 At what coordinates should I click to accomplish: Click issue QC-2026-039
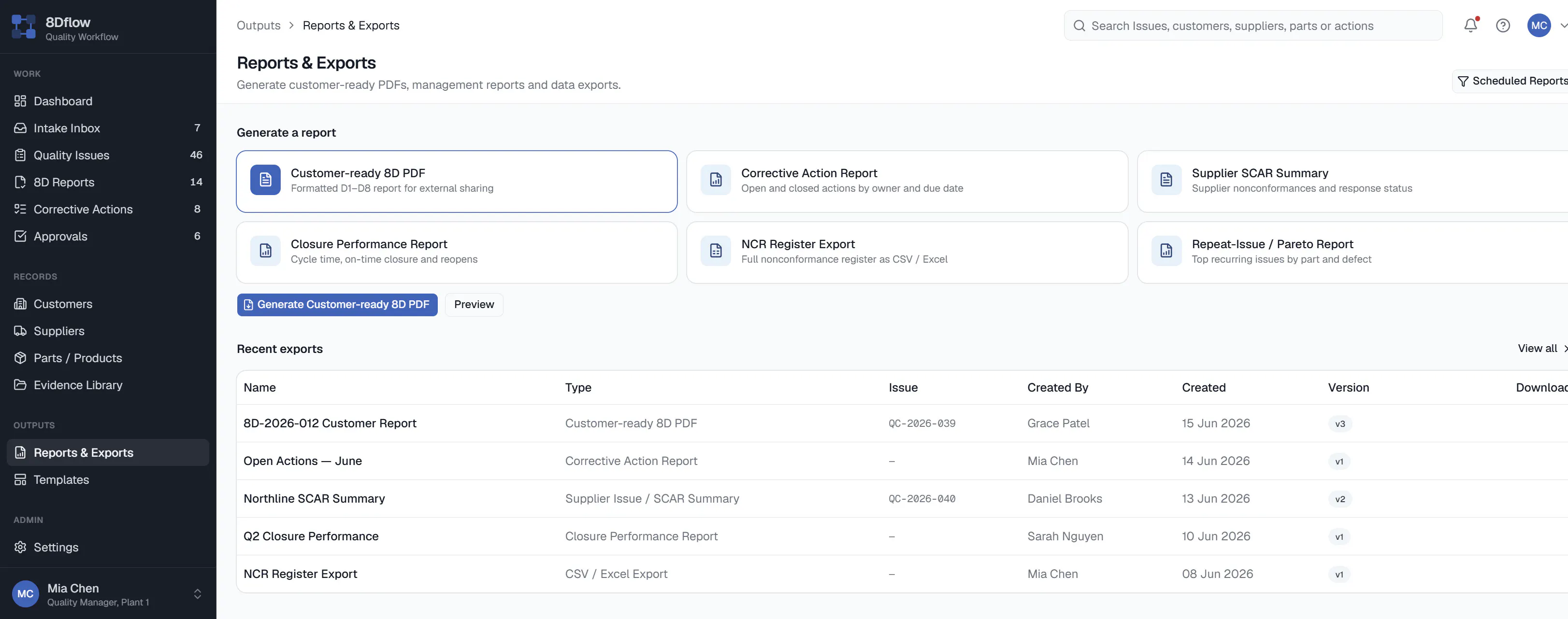click(921, 423)
